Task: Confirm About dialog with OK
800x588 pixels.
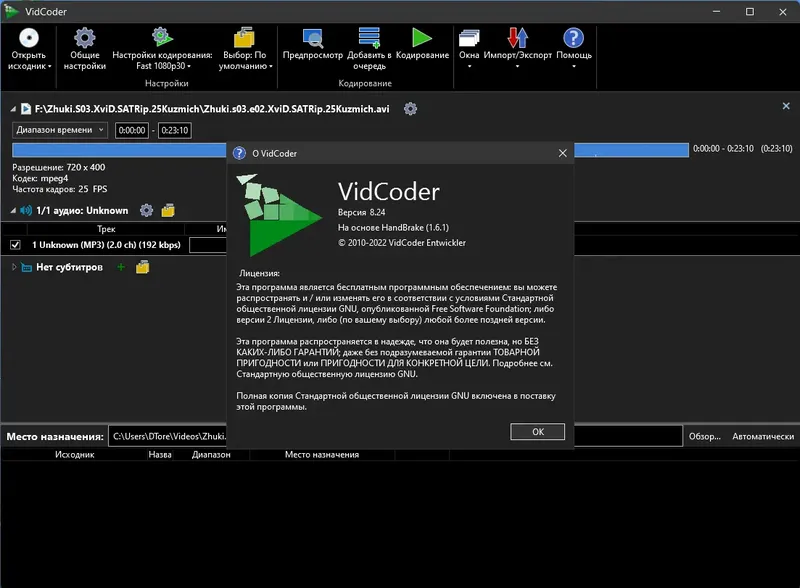Action: click(537, 432)
